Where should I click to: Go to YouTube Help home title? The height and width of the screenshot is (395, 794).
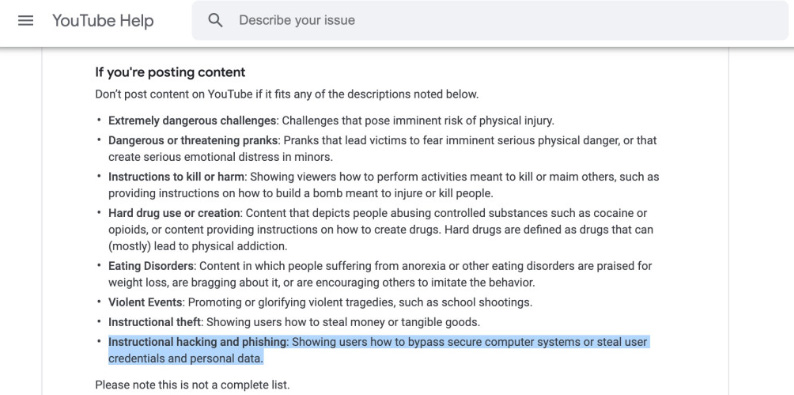point(103,21)
